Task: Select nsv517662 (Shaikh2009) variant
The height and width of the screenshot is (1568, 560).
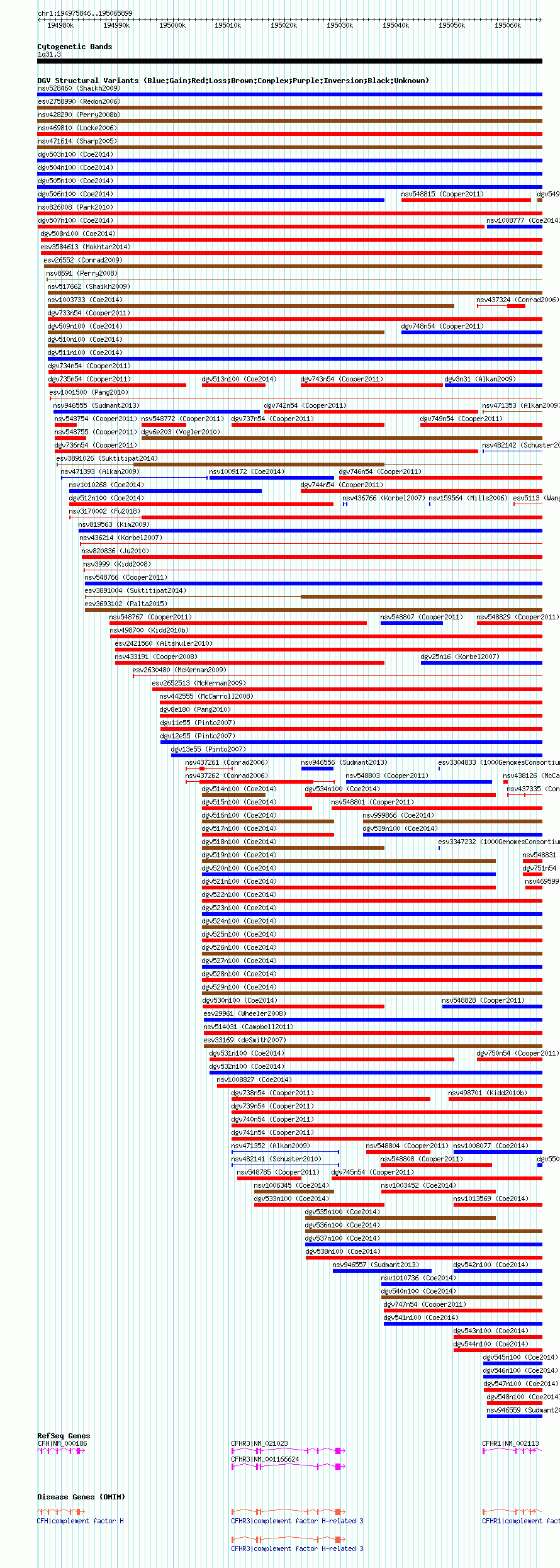Action: [89, 286]
